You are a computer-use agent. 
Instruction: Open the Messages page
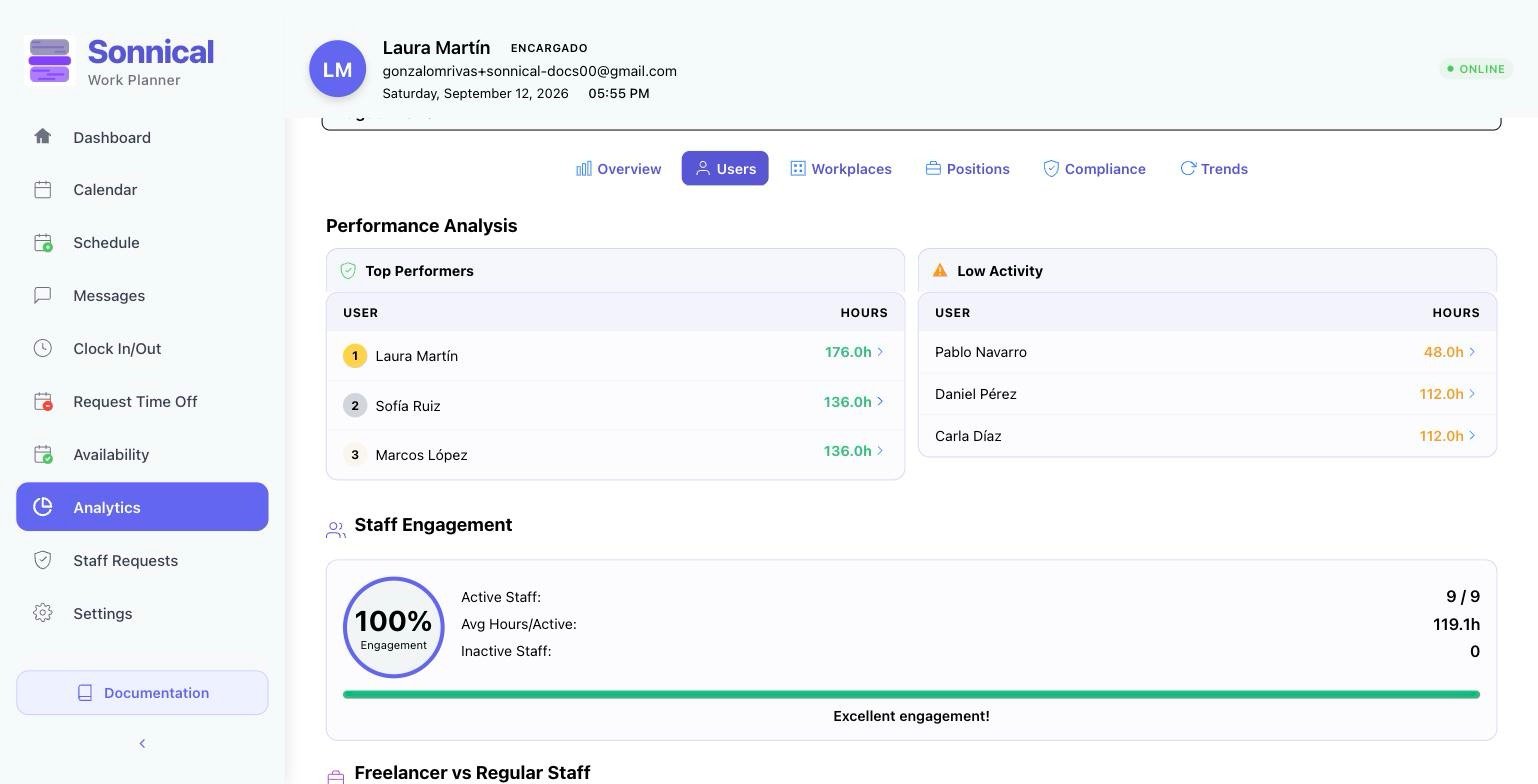tap(142, 296)
